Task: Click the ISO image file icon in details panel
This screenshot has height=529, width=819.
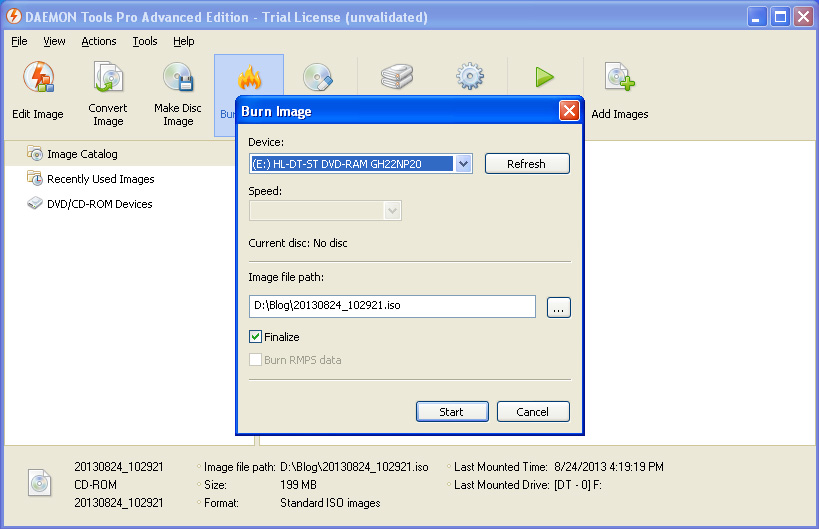Action: [x=40, y=484]
